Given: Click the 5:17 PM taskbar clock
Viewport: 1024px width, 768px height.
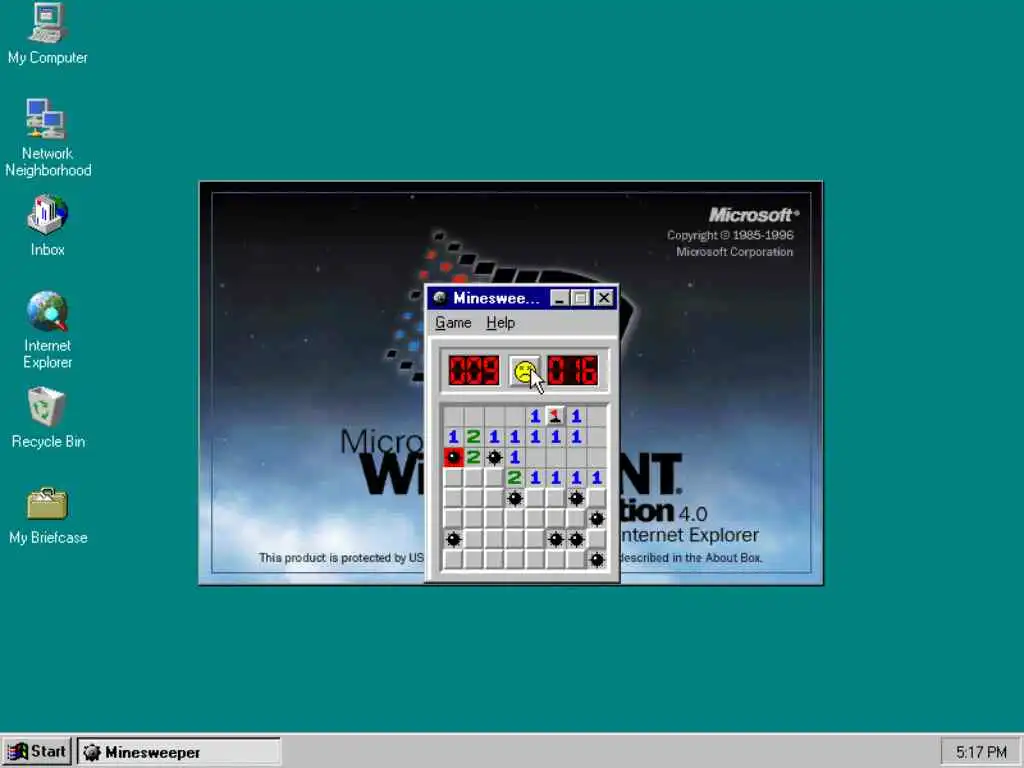Looking at the screenshot, I should click(x=981, y=752).
